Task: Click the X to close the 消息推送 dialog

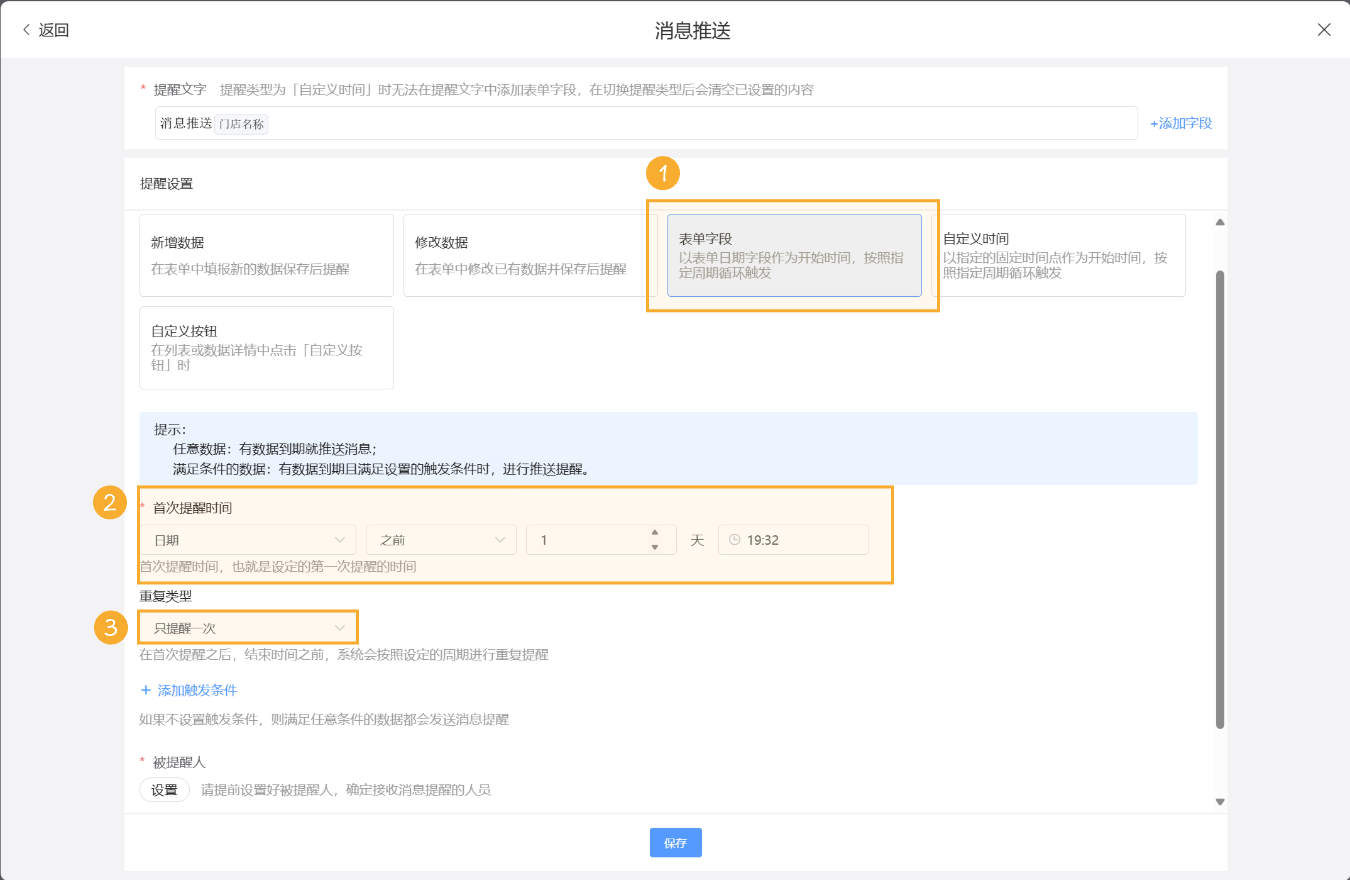Action: pos(1324,29)
